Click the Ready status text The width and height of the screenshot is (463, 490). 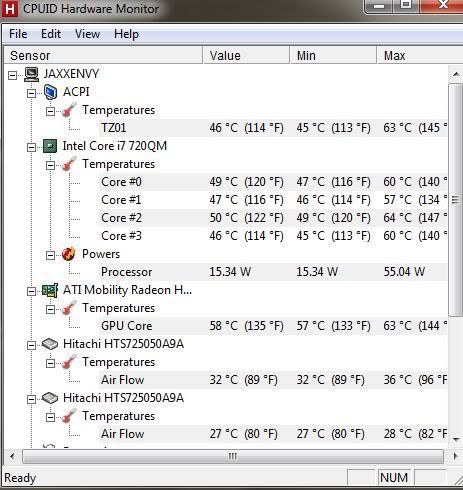[20, 478]
